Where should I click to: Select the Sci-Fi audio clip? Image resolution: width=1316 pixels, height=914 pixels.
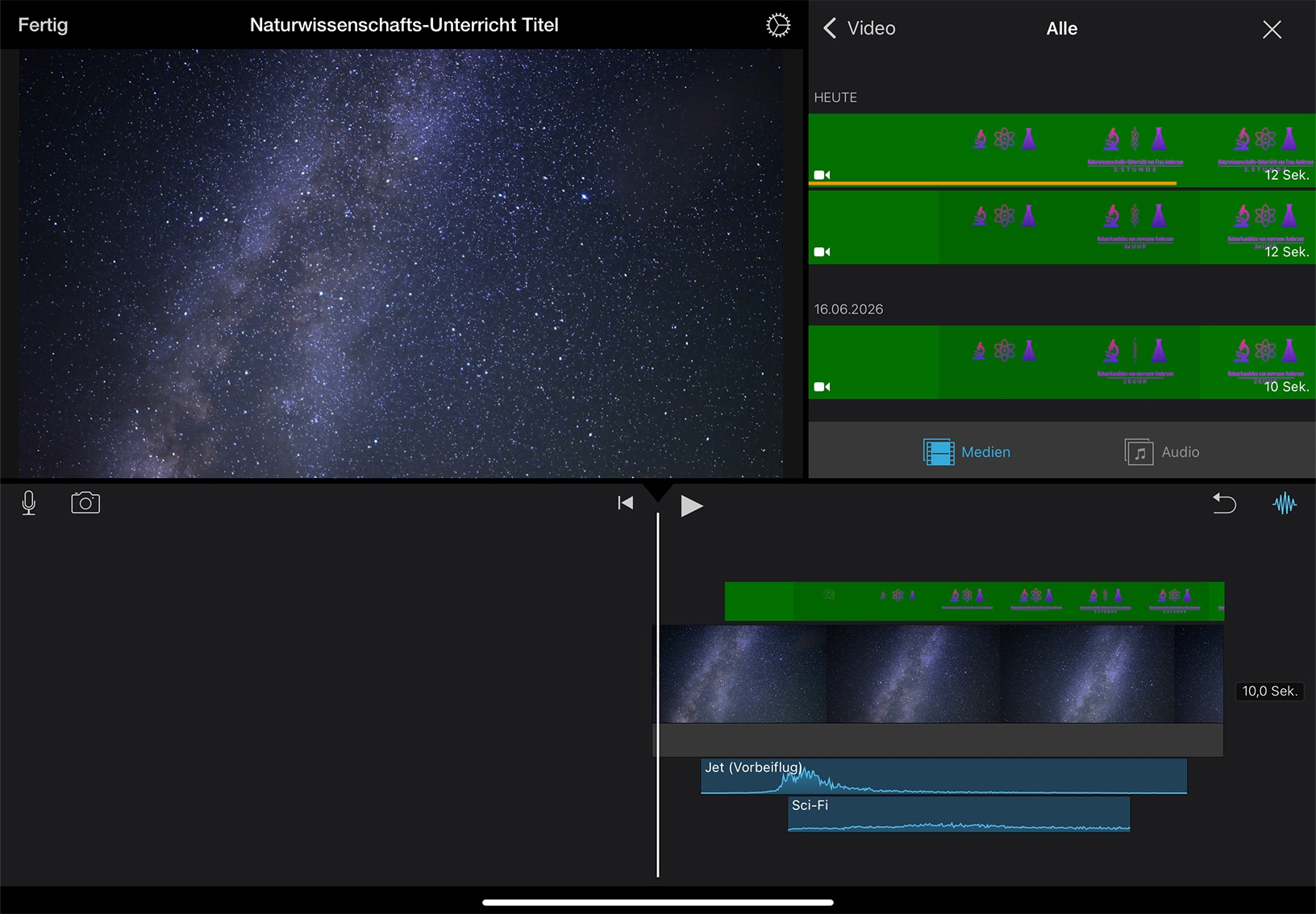click(959, 814)
